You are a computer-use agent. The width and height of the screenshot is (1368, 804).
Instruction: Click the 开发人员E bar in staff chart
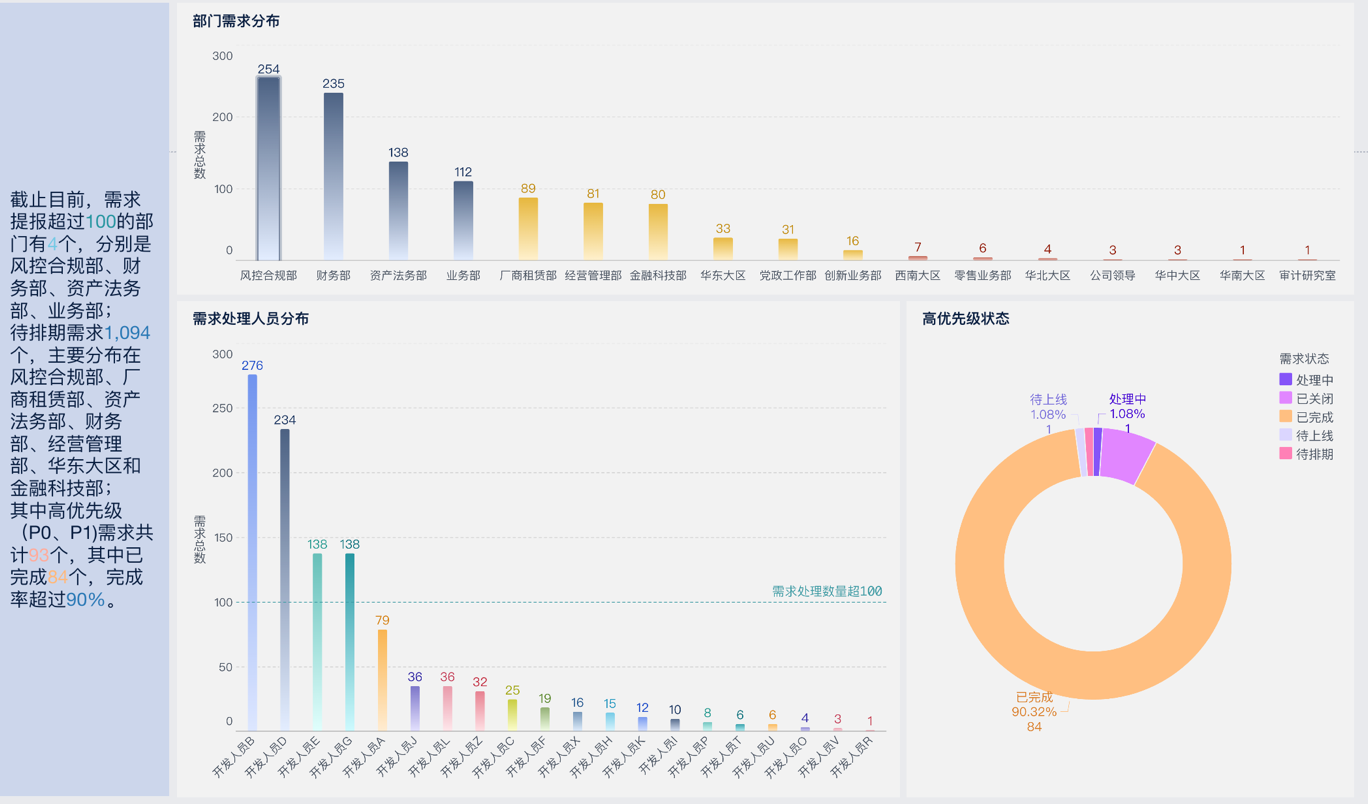(x=317, y=641)
